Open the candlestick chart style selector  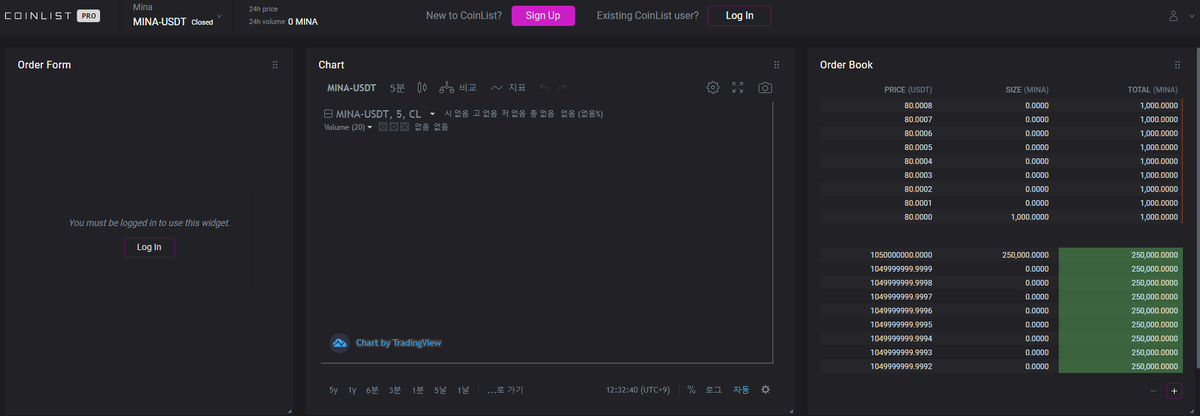pyautogui.click(x=422, y=88)
